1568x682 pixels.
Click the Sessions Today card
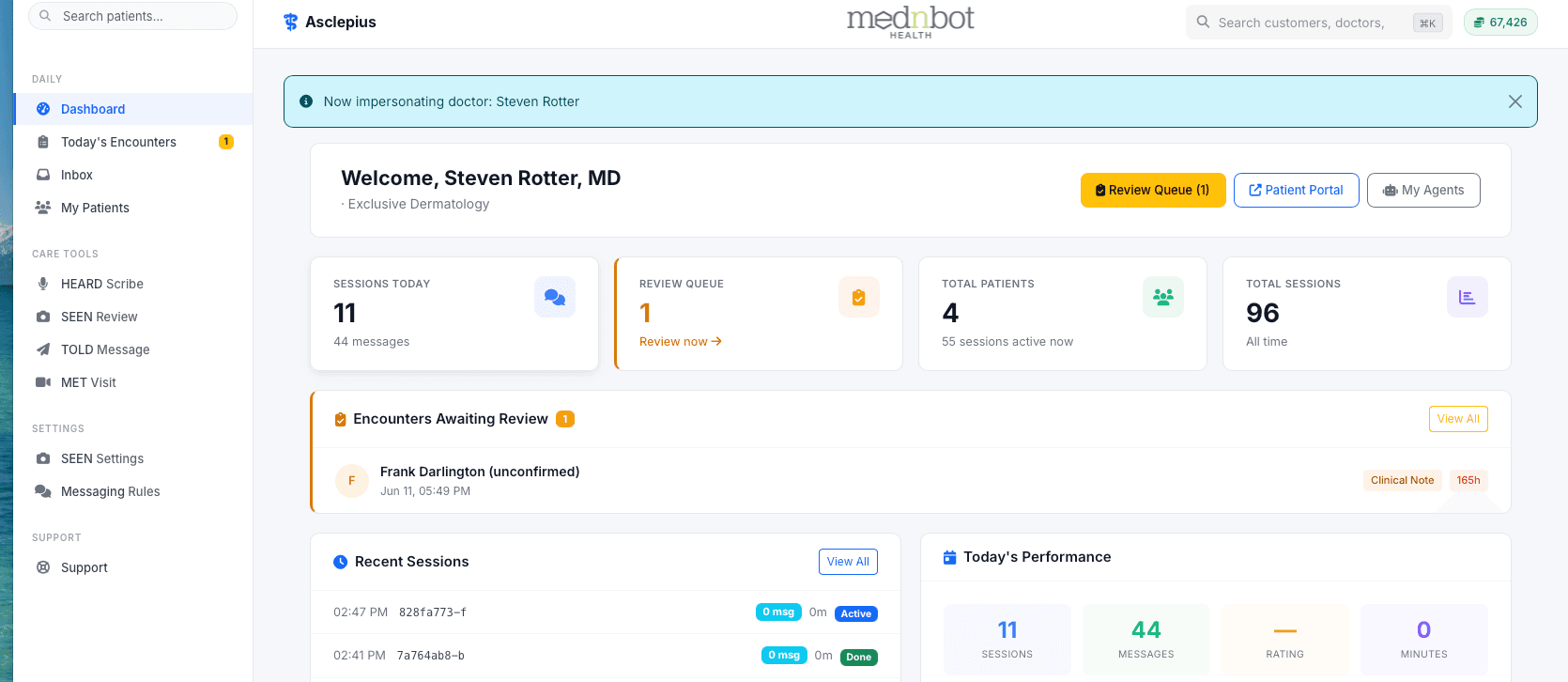click(x=454, y=314)
